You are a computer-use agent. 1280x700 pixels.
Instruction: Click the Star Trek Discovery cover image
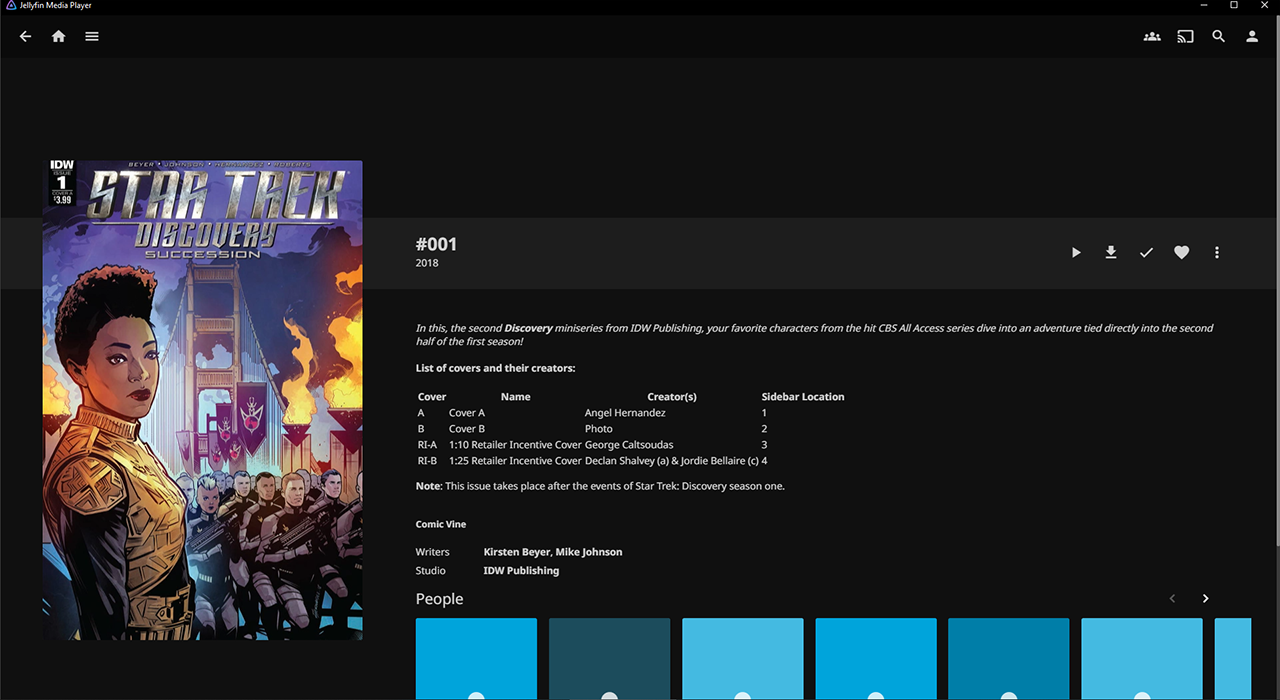(x=203, y=400)
